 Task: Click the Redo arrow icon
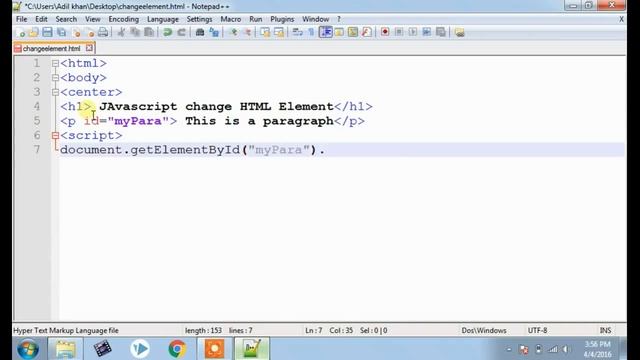pyautogui.click(x=181, y=32)
